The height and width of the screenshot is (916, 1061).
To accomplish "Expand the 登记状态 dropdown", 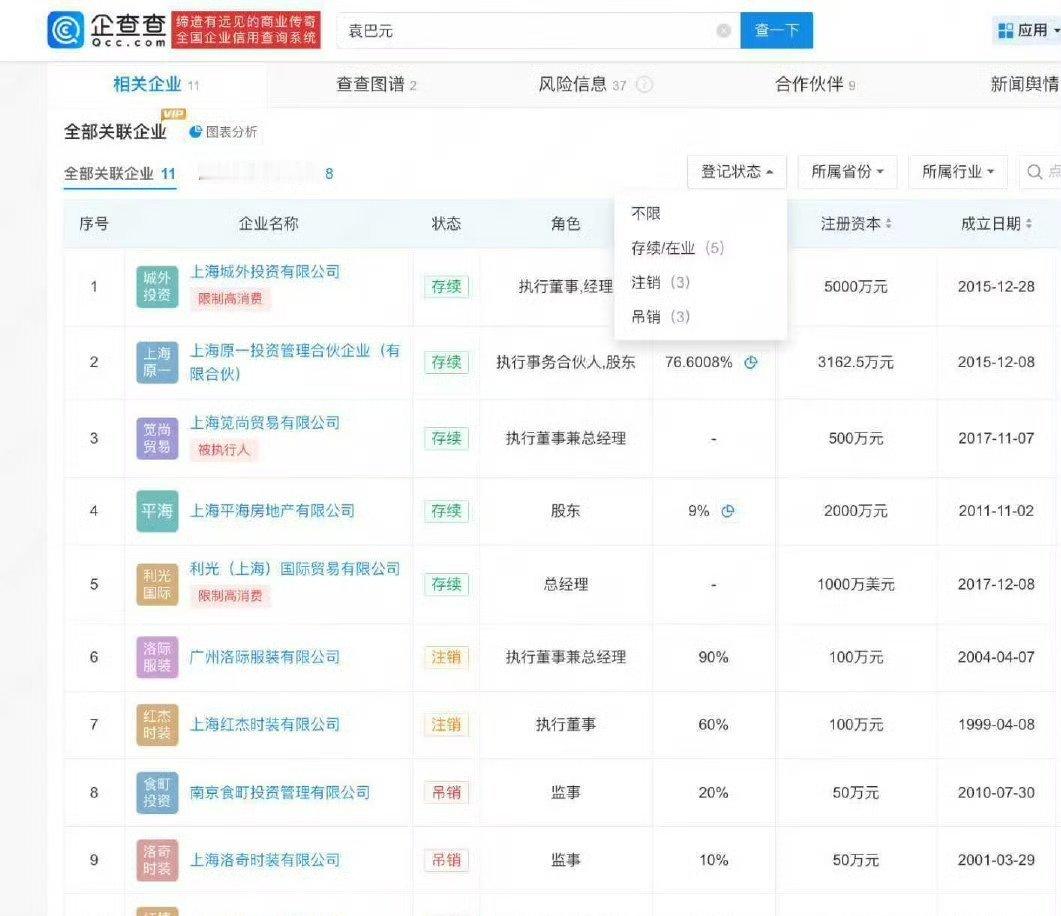I will (736, 172).
